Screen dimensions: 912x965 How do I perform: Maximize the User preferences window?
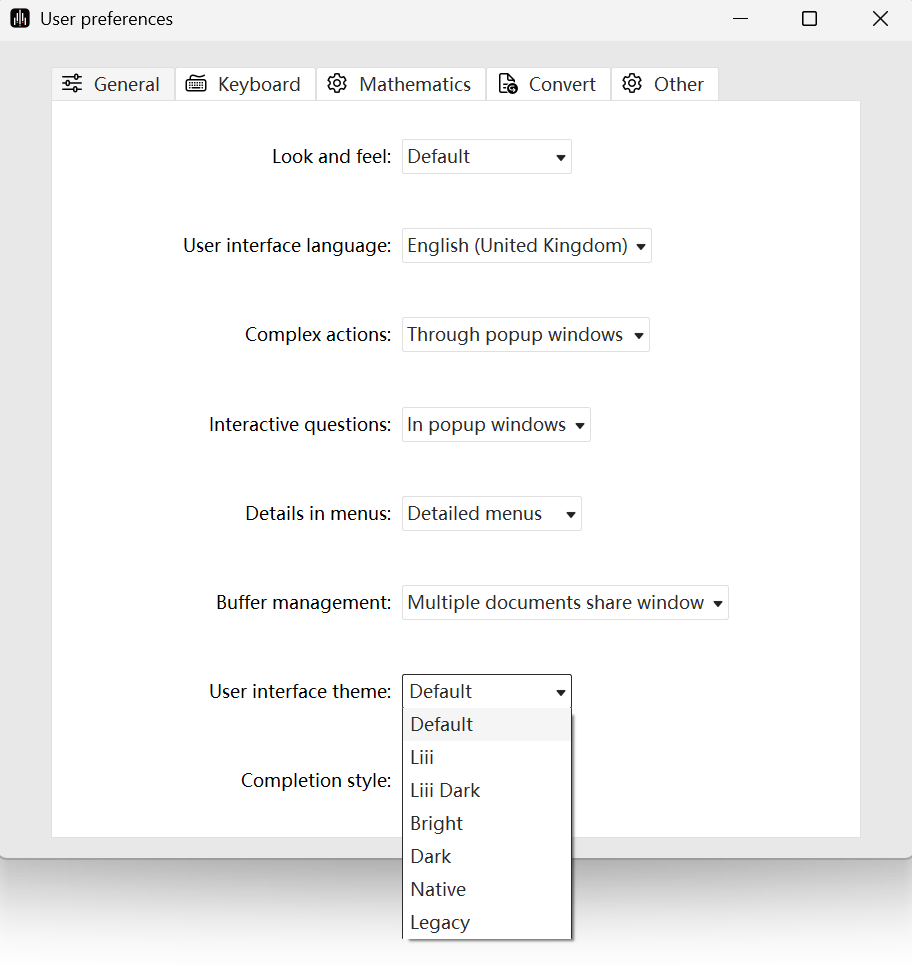[809, 19]
